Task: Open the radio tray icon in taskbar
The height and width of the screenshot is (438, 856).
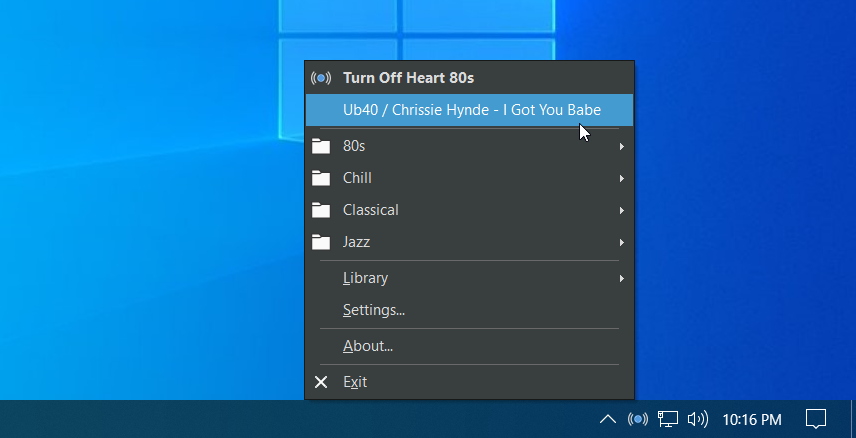Action: click(638, 419)
